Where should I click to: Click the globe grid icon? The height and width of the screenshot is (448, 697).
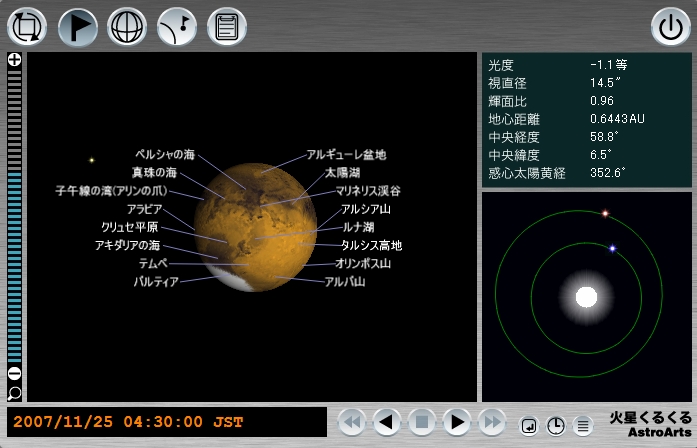click(127, 27)
